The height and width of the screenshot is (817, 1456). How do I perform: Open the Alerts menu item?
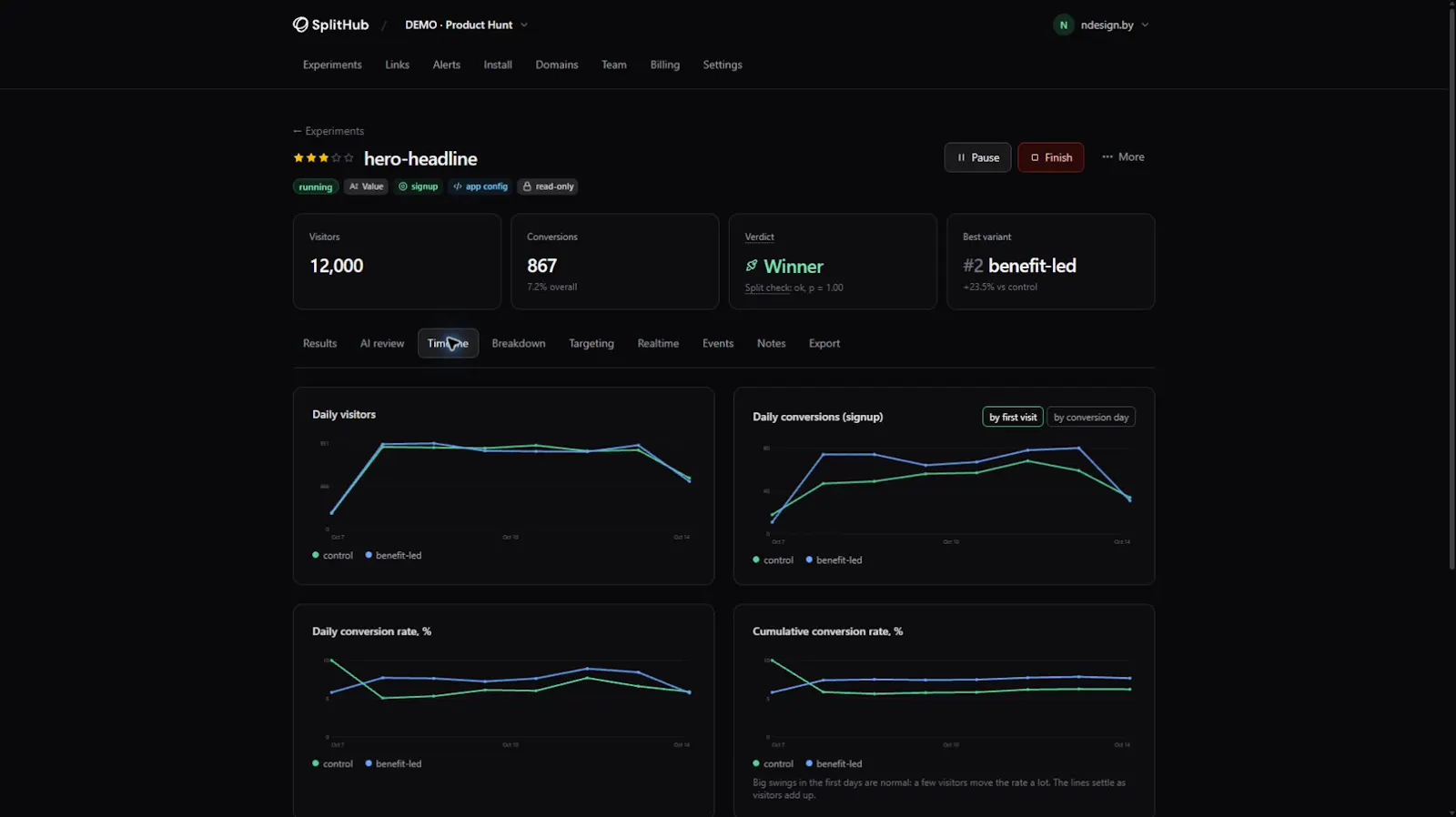pyautogui.click(x=446, y=65)
